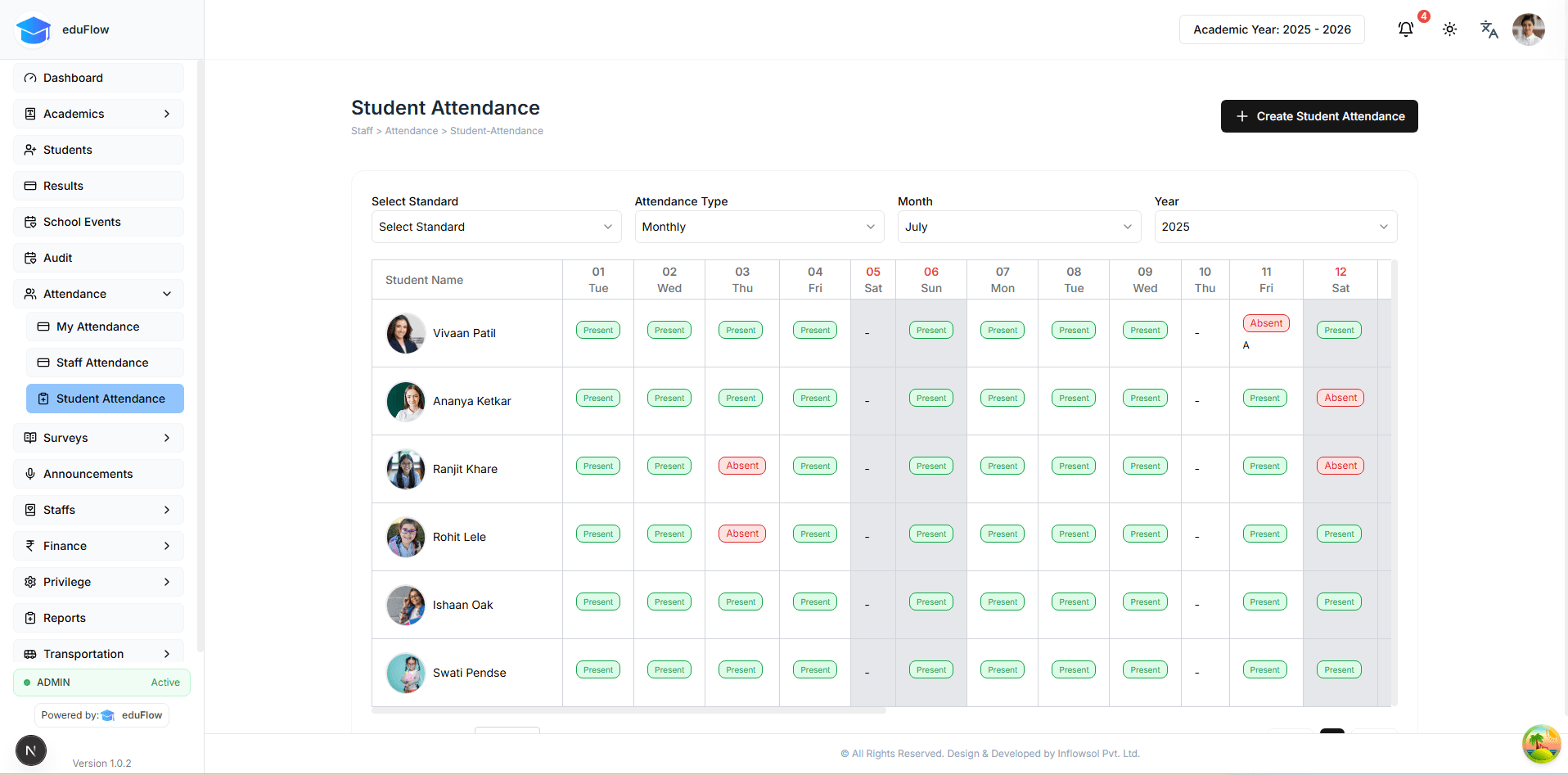Screen dimensions: 1568x775
Task: Click the round N badge icon
Action: point(31,750)
